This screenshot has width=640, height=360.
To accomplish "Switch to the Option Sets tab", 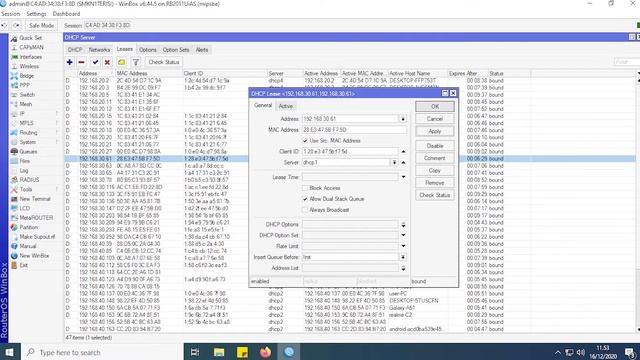I will coord(176,49).
